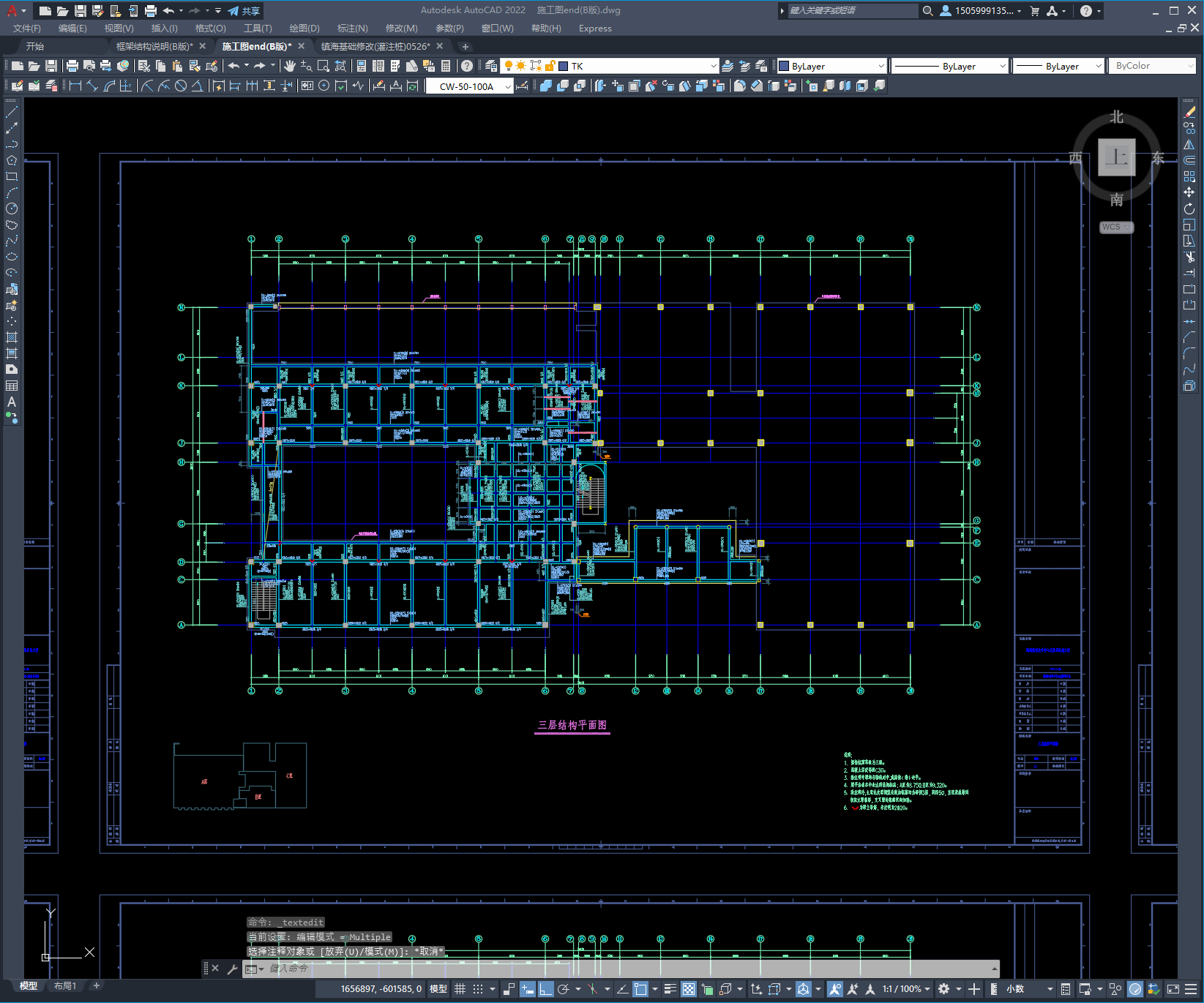Click the Save icon in quick access toolbar
The width and height of the screenshot is (1204, 1003).
pyautogui.click(x=81, y=11)
